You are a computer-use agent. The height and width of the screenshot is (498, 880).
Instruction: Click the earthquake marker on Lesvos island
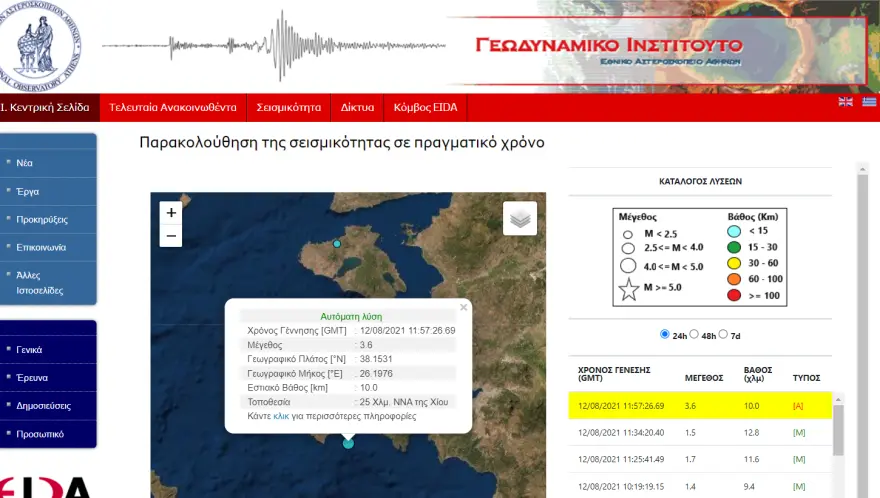(337, 244)
